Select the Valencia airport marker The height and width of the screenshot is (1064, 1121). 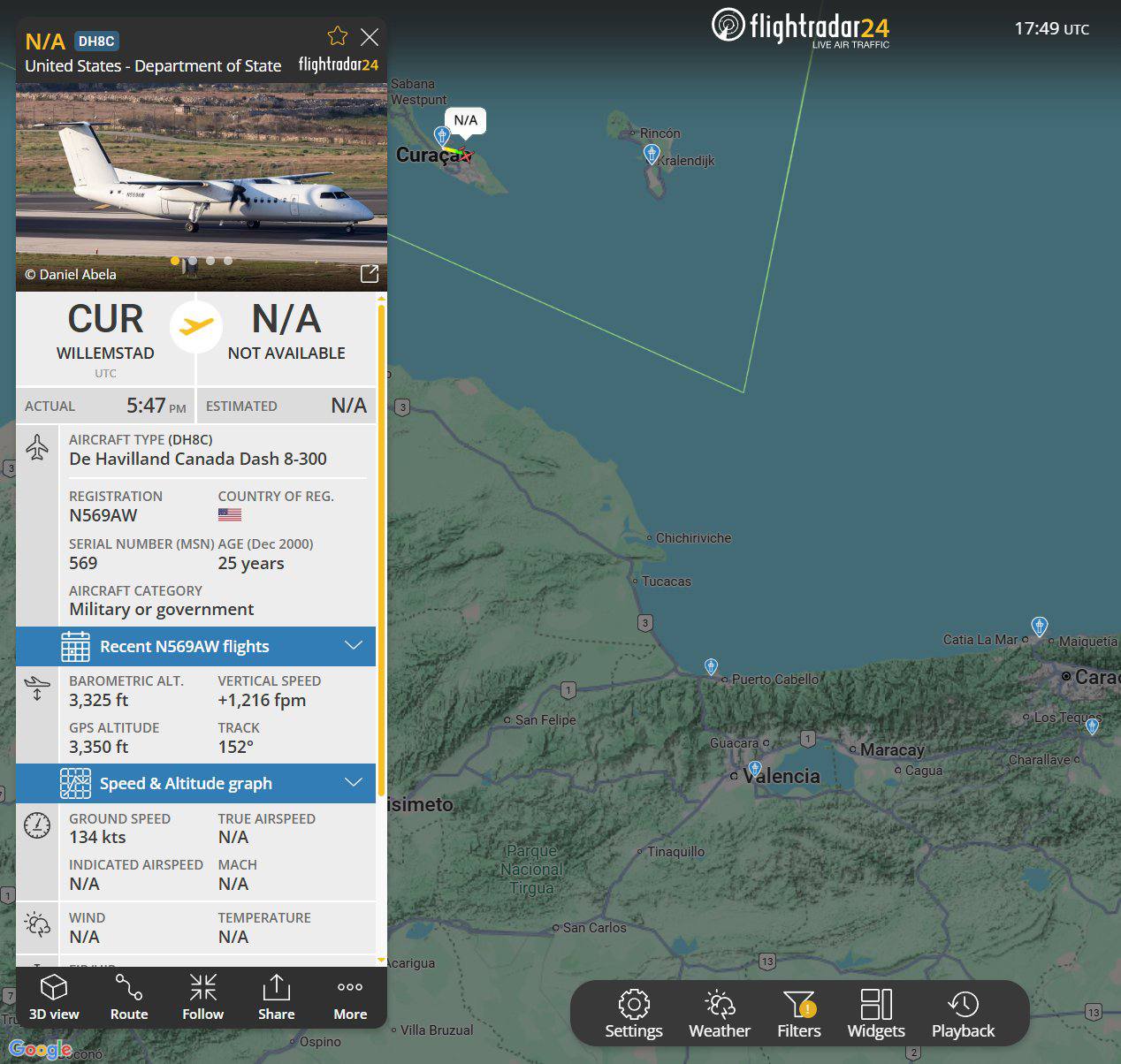pyautogui.click(x=754, y=769)
